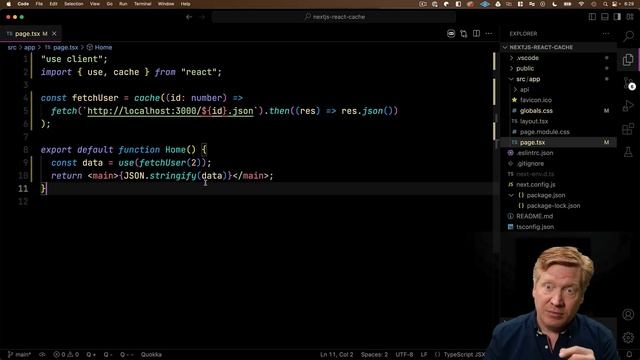Open .gitignore in Explorer

coord(558,163)
